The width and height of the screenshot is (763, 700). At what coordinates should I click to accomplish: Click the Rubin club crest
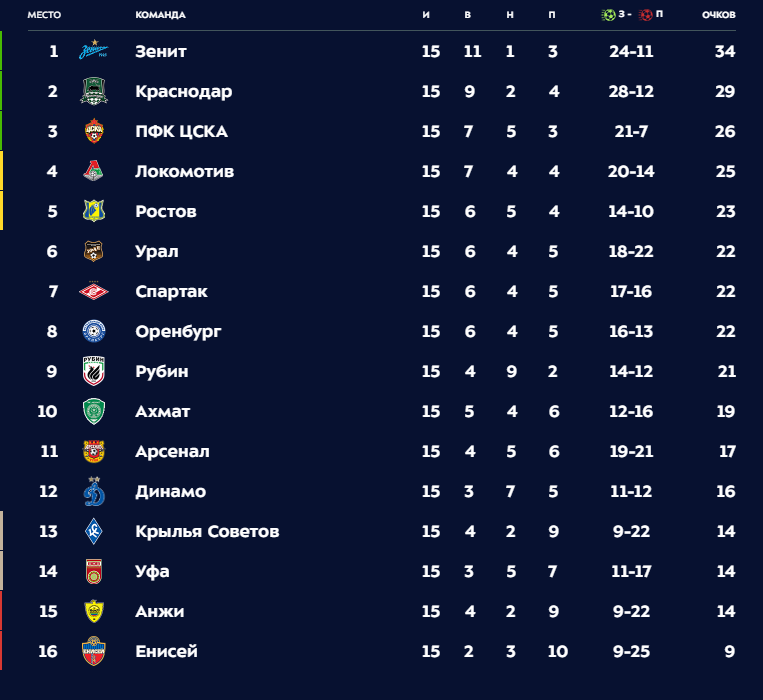[x=94, y=371]
